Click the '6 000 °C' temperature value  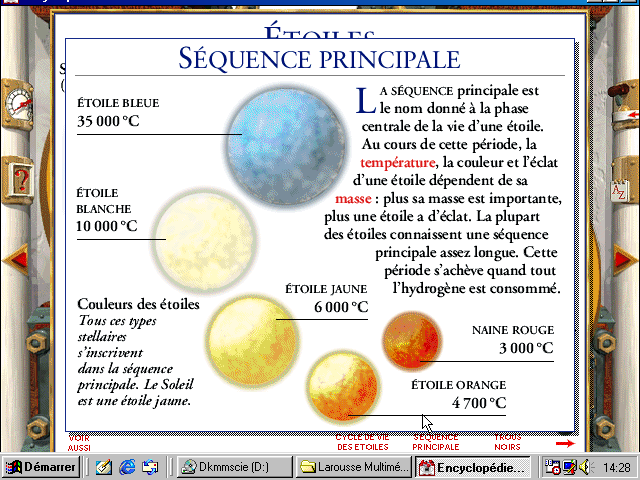coord(341,307)
